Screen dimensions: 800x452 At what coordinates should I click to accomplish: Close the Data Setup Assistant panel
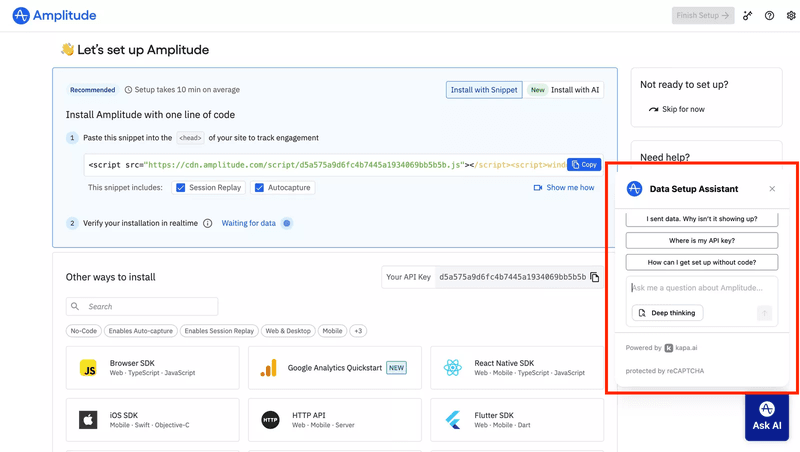pyautogui.click(x=772, y=189)
